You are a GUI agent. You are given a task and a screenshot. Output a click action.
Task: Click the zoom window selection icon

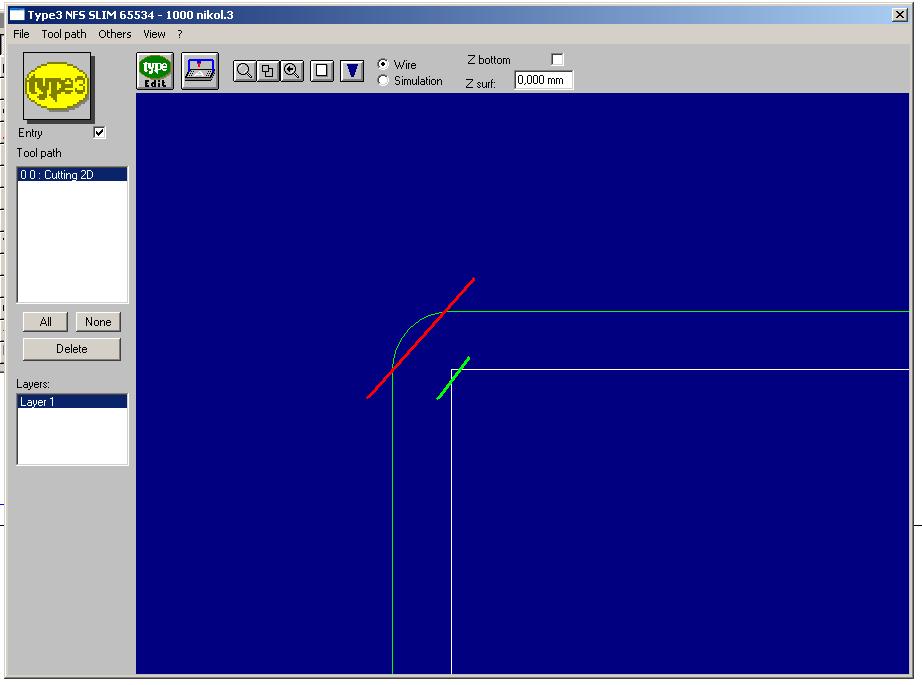268,71
